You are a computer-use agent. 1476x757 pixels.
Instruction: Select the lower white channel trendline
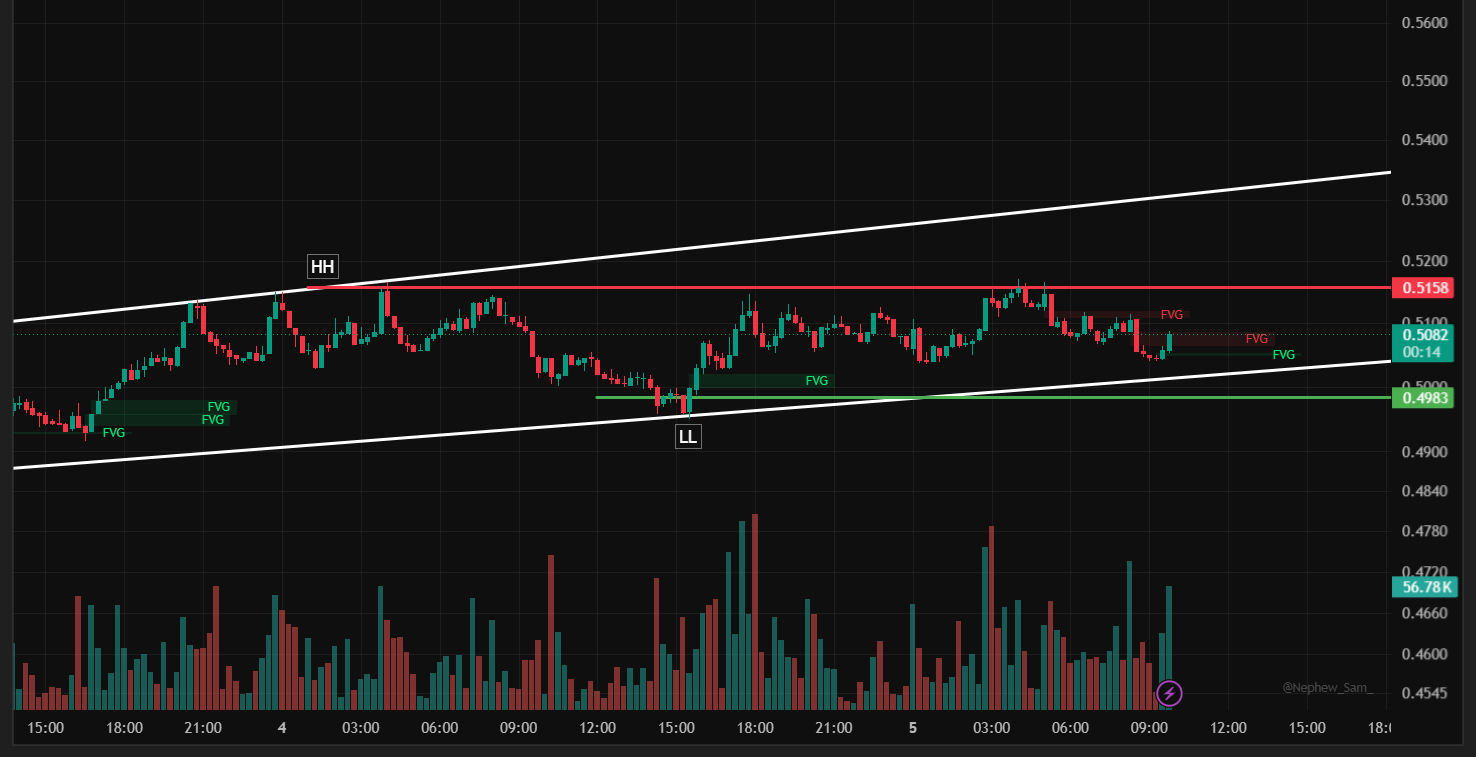(x=702, y=414)
